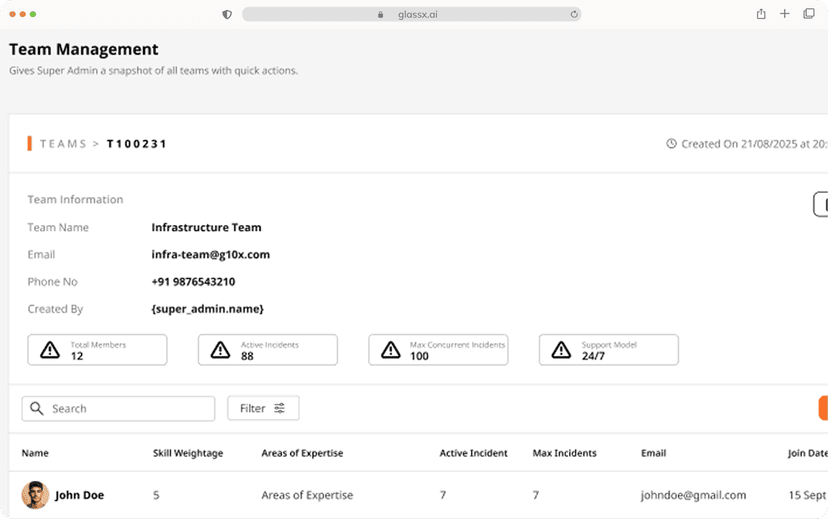Click the infra-team@g10x.com email value

click(x=211, y=254)
